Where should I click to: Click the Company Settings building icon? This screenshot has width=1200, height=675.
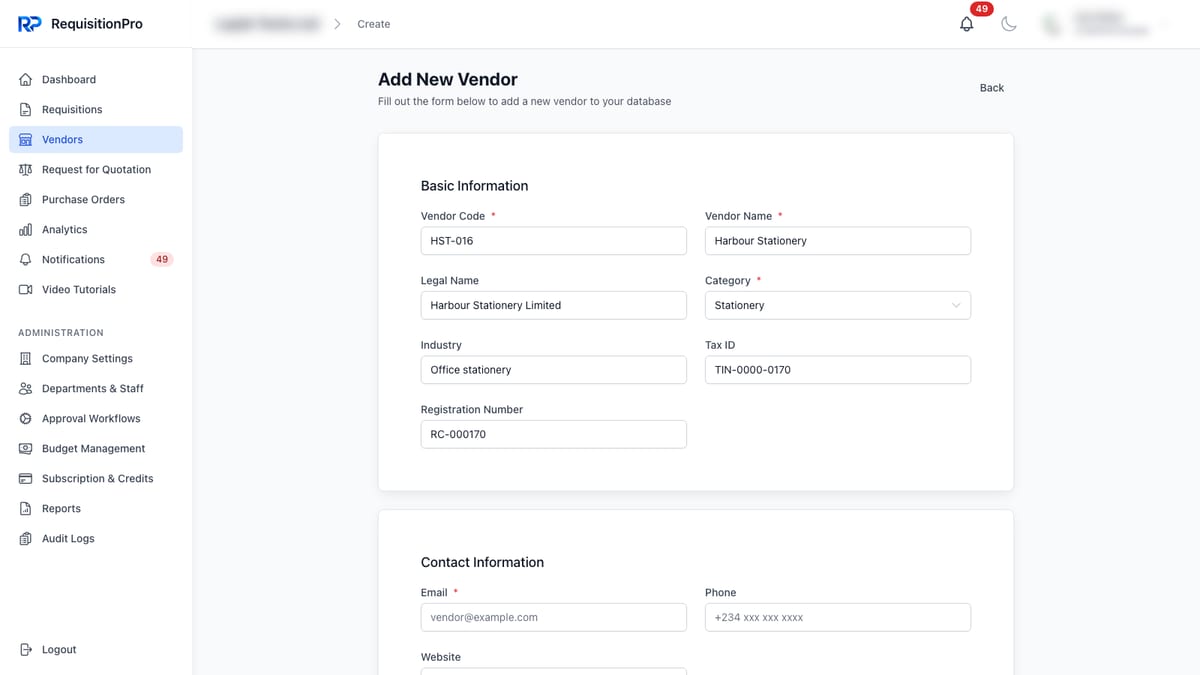[x=26, y=359]
